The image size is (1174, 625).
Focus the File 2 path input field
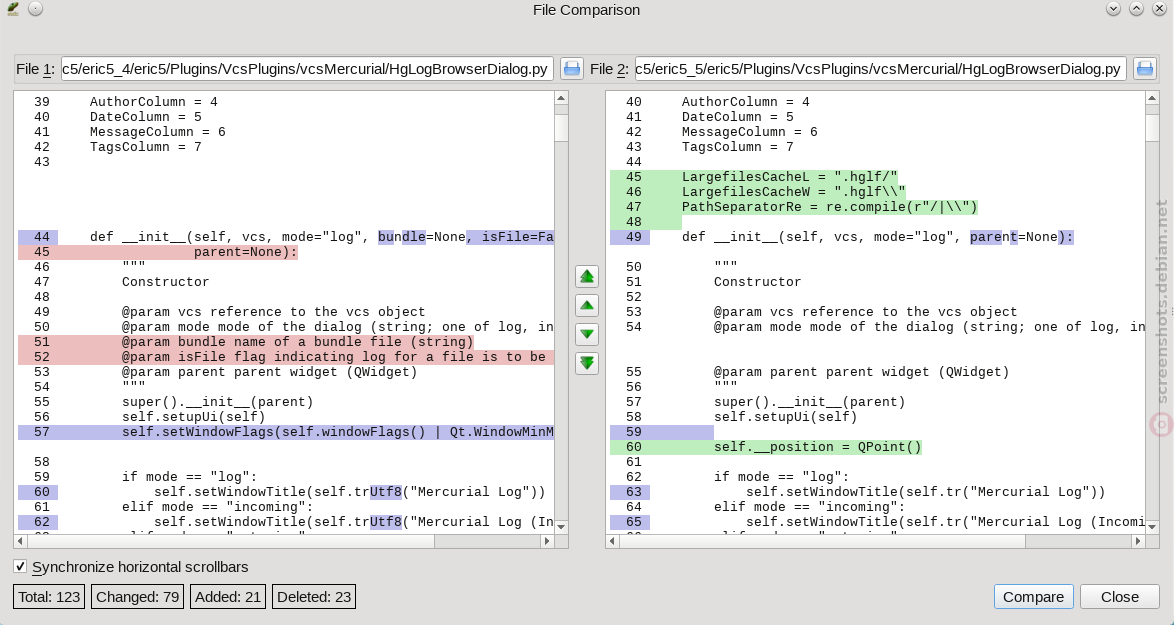tap(880, 69)
